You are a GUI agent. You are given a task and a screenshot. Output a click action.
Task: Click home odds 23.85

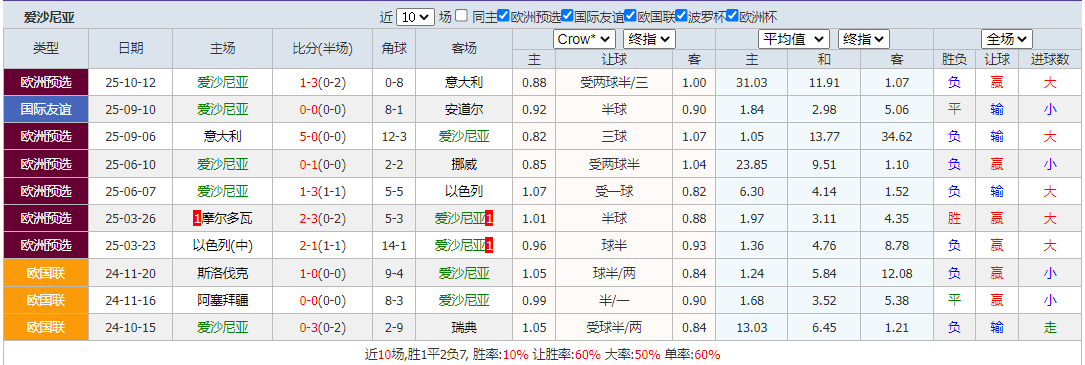point(752,164)
